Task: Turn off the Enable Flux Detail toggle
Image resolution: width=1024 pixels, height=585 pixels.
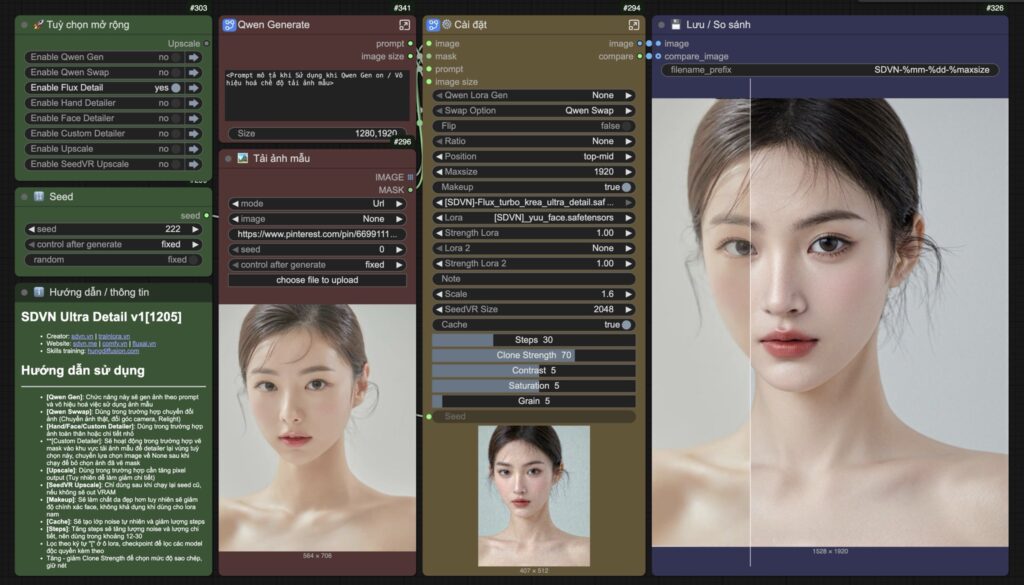Action: 176,88
